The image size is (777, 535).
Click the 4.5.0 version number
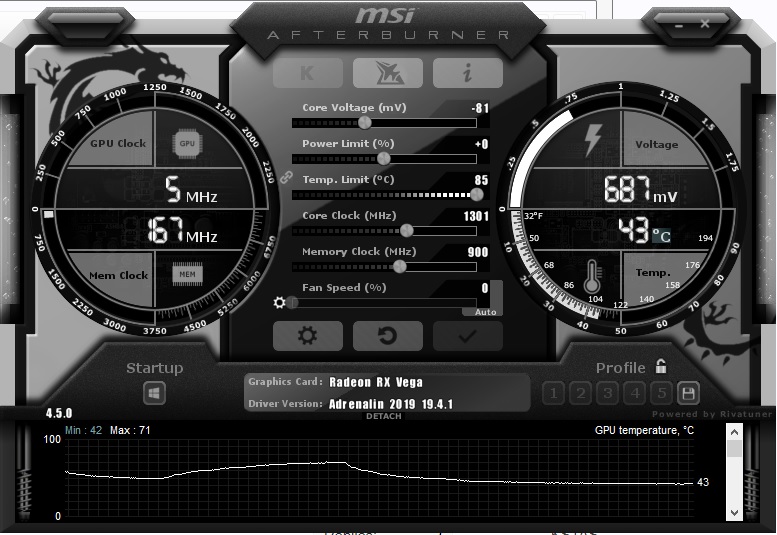pos(59,413)
